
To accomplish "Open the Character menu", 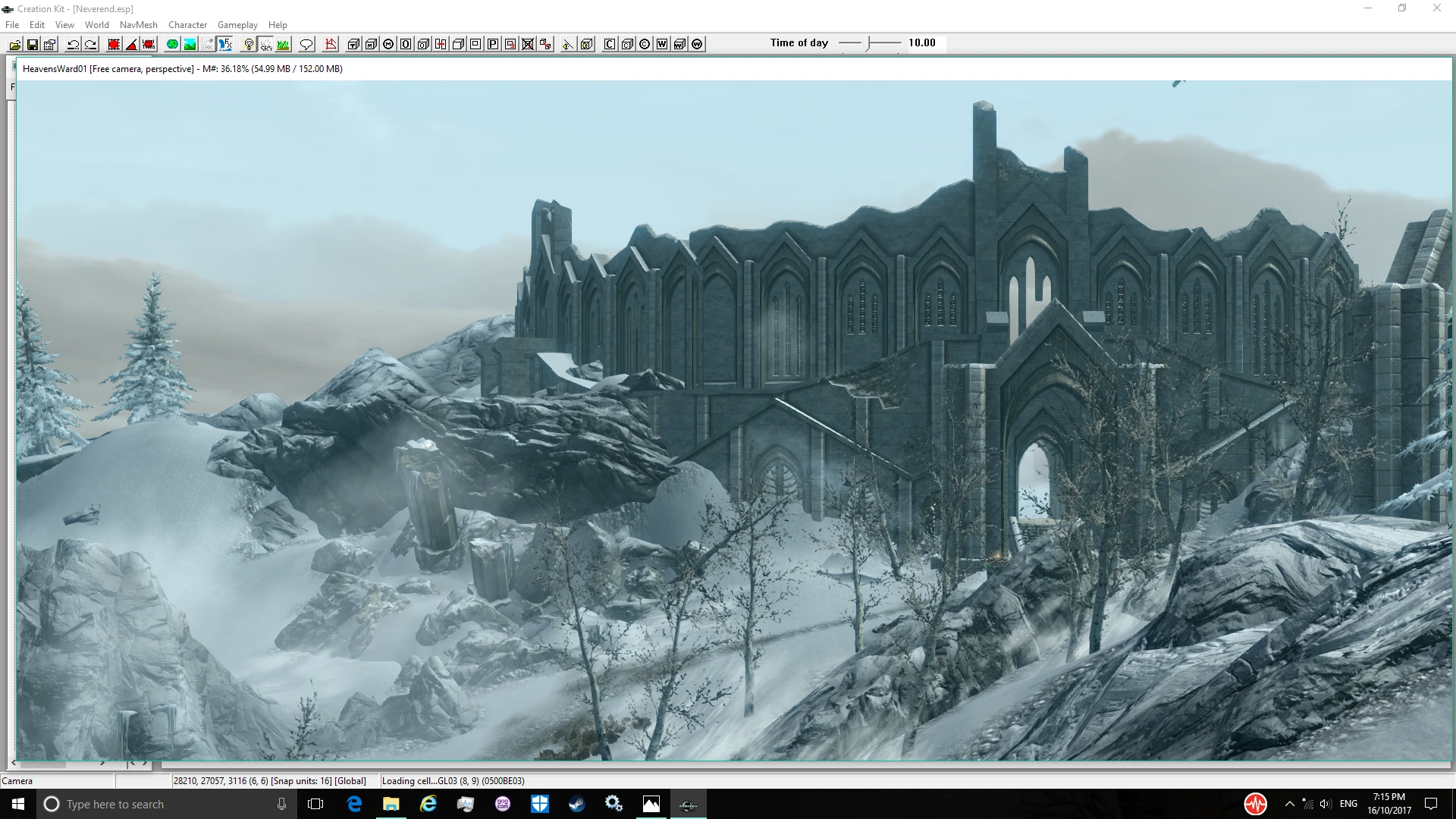I will [x=187, y=25].
